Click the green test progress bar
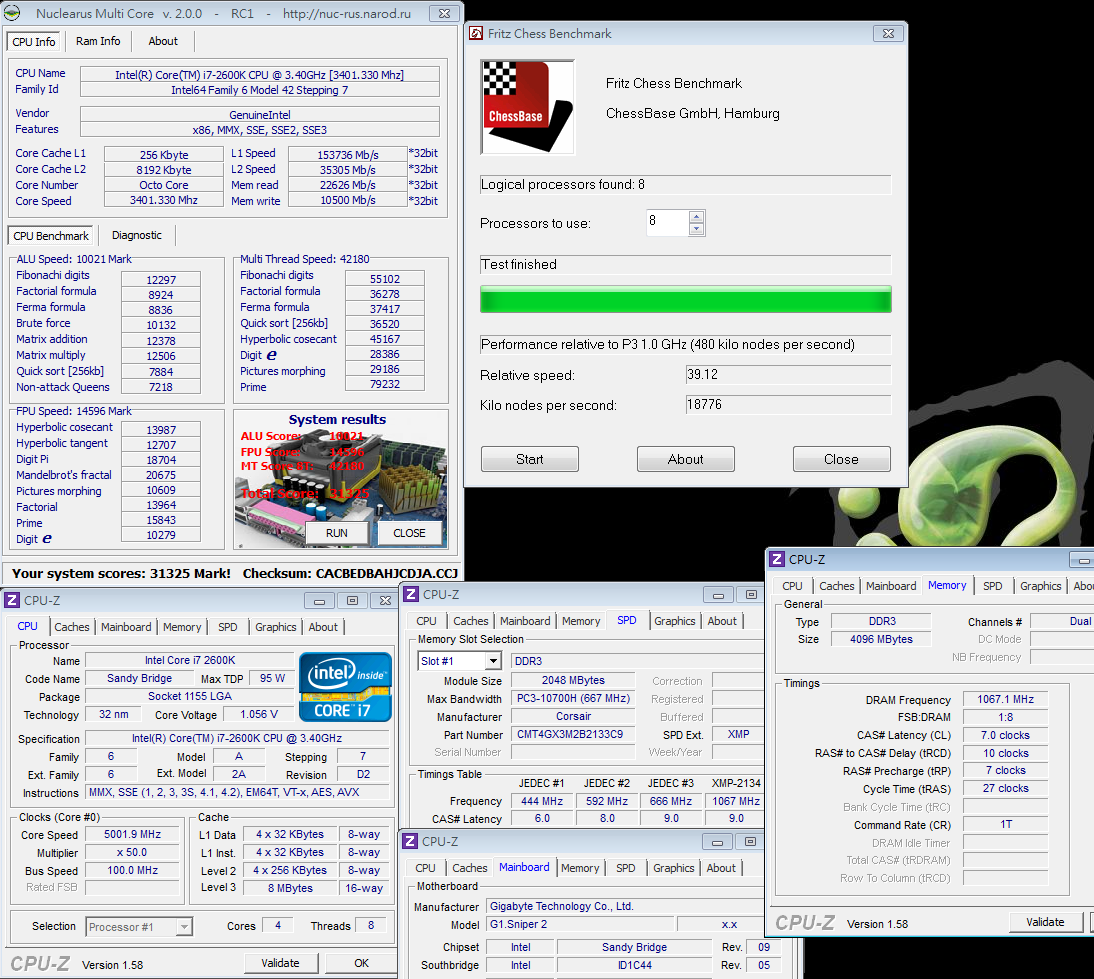The height and width of the screenshot is (979, 1094). pos(685,299)
